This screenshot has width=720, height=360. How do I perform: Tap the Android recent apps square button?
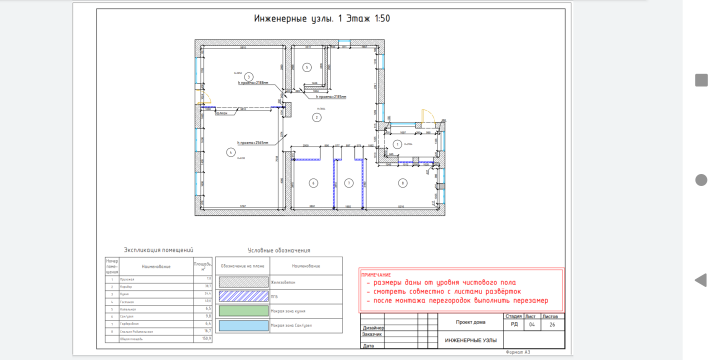tap(701, 80)
